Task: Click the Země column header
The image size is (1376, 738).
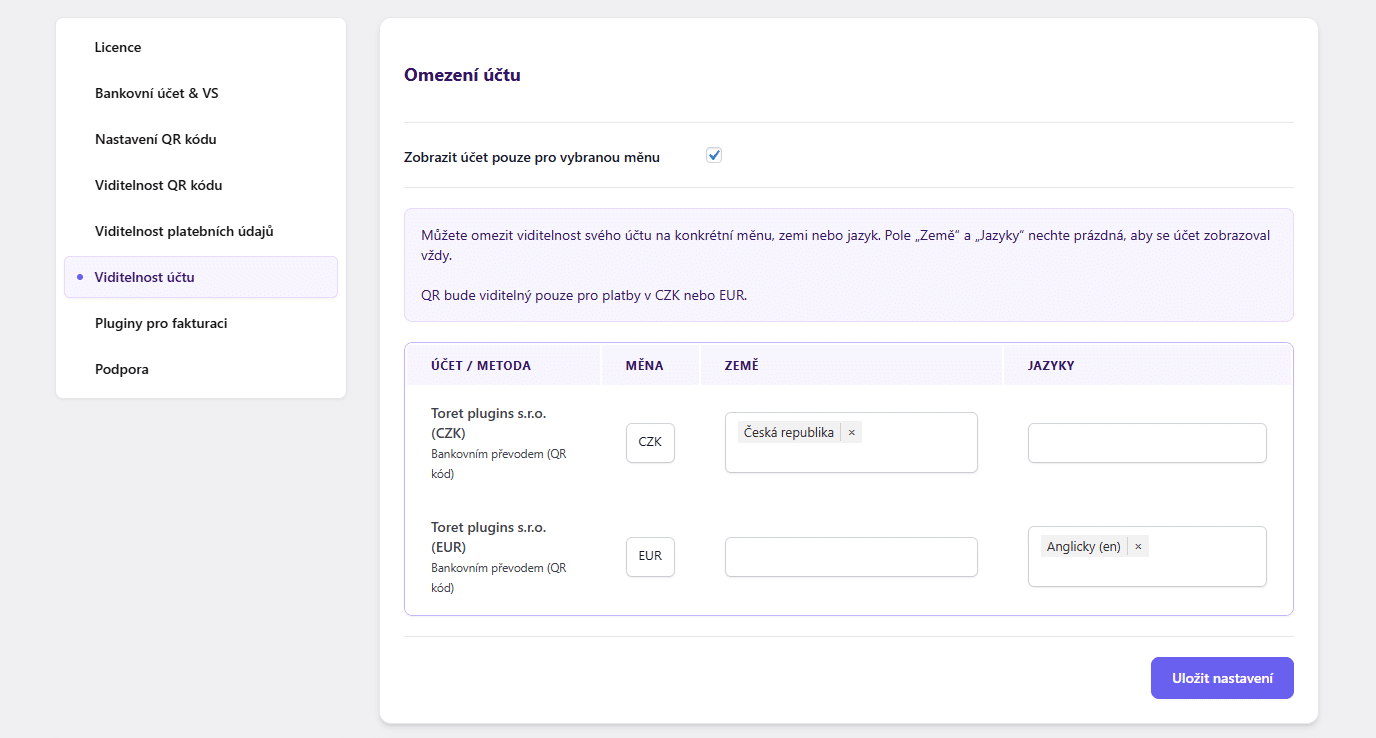Action: 742,365
